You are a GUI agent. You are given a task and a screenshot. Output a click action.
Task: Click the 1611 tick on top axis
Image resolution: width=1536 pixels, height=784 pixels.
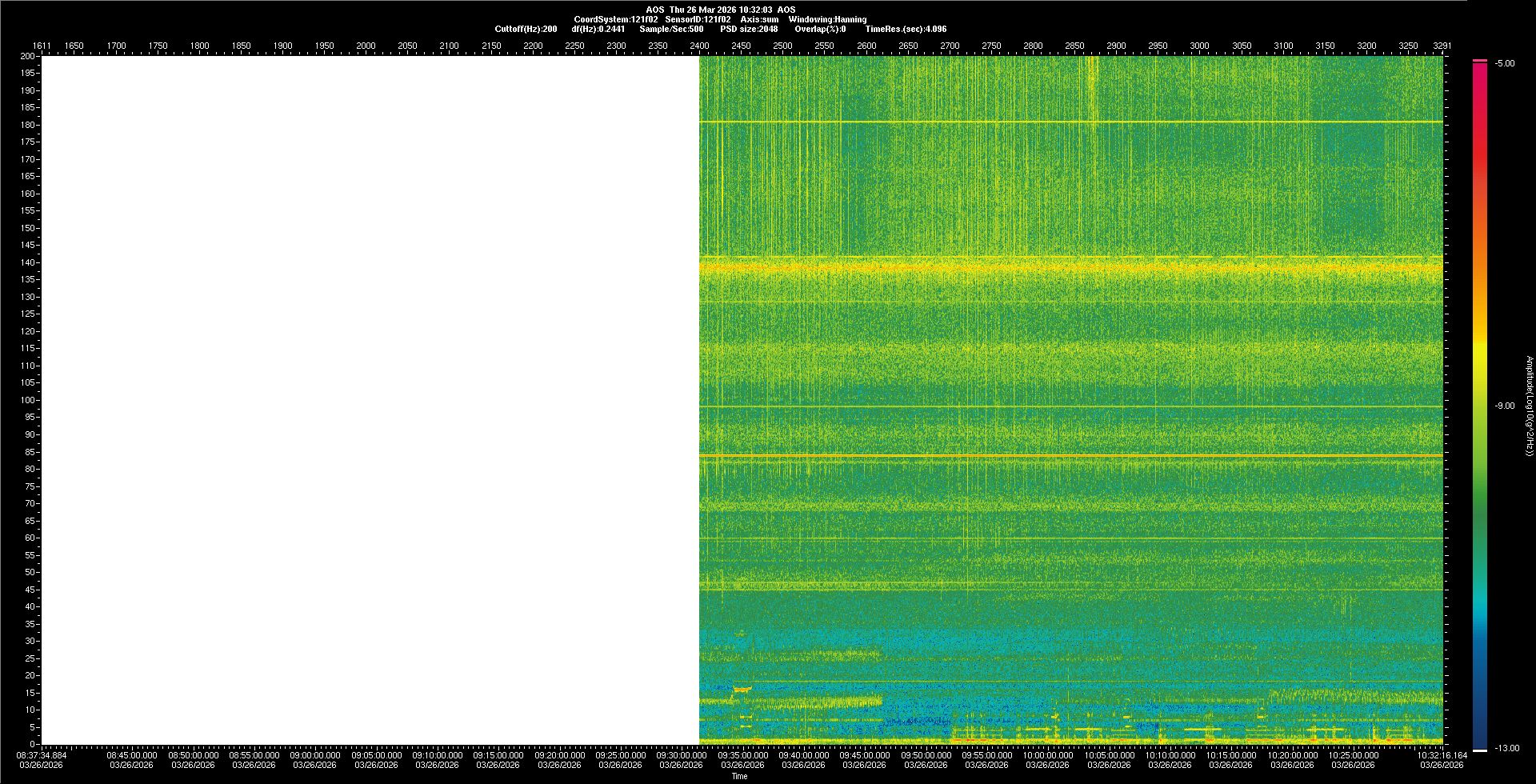41,46
